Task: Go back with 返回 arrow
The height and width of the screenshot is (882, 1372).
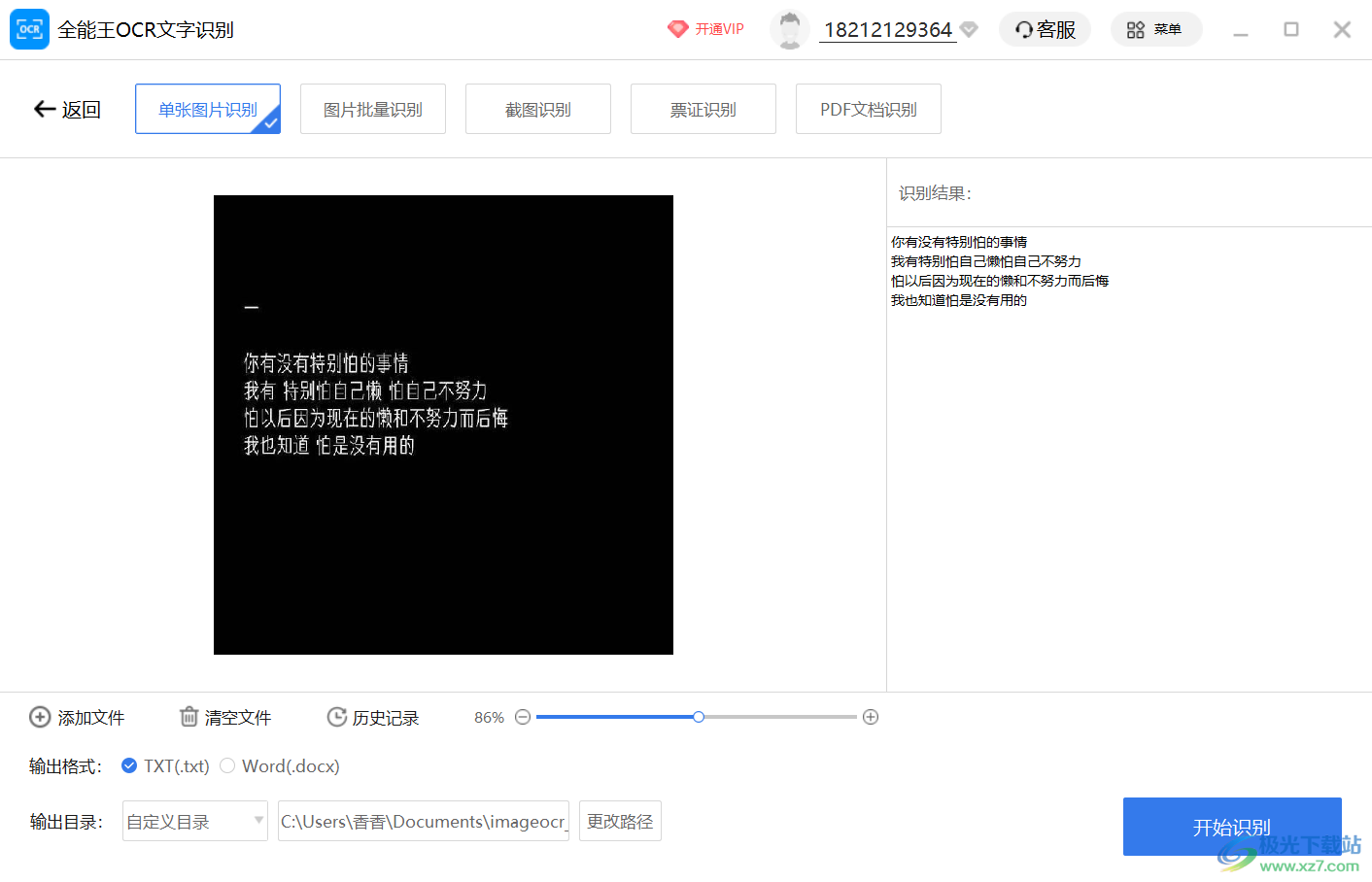Action: (67, 109)
